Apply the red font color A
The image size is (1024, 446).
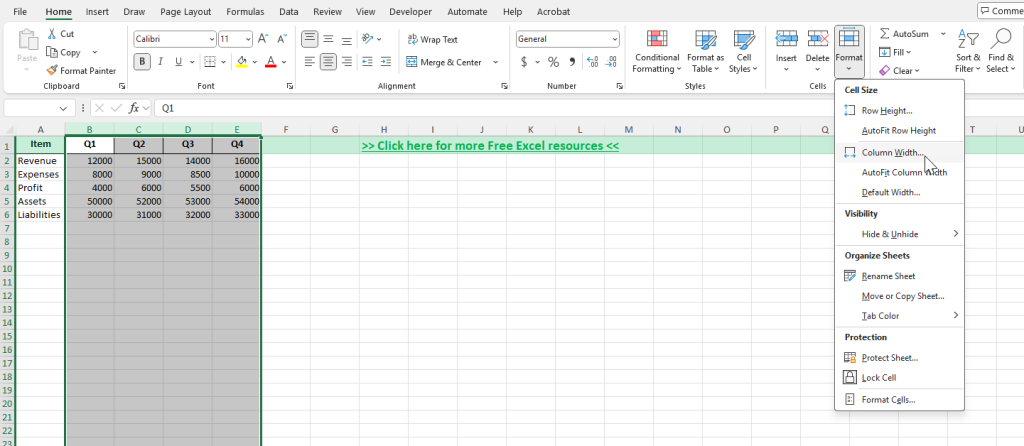tap(271, 62)
